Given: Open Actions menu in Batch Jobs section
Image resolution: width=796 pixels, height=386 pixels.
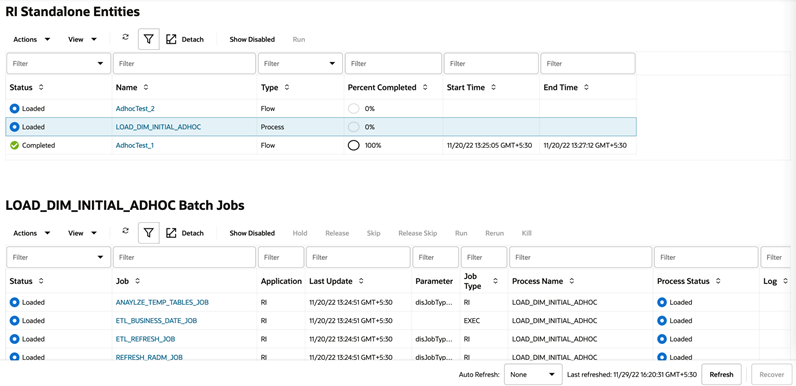Looking at the screenshot, I should click(31, 233).
